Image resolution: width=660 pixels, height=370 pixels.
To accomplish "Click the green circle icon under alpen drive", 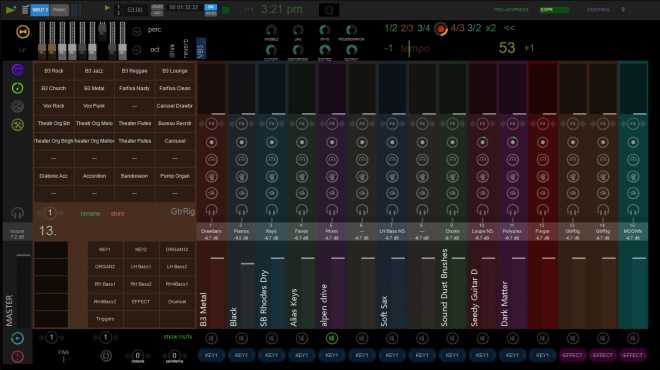I will (x=332, y=338).
